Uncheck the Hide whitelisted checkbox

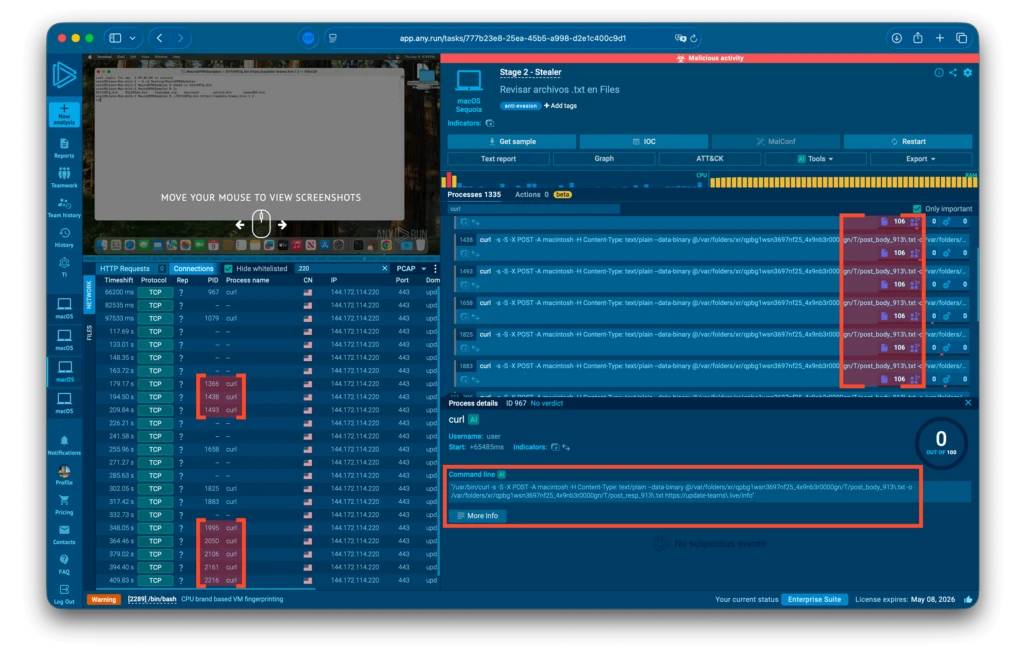[x=229, y=269]
